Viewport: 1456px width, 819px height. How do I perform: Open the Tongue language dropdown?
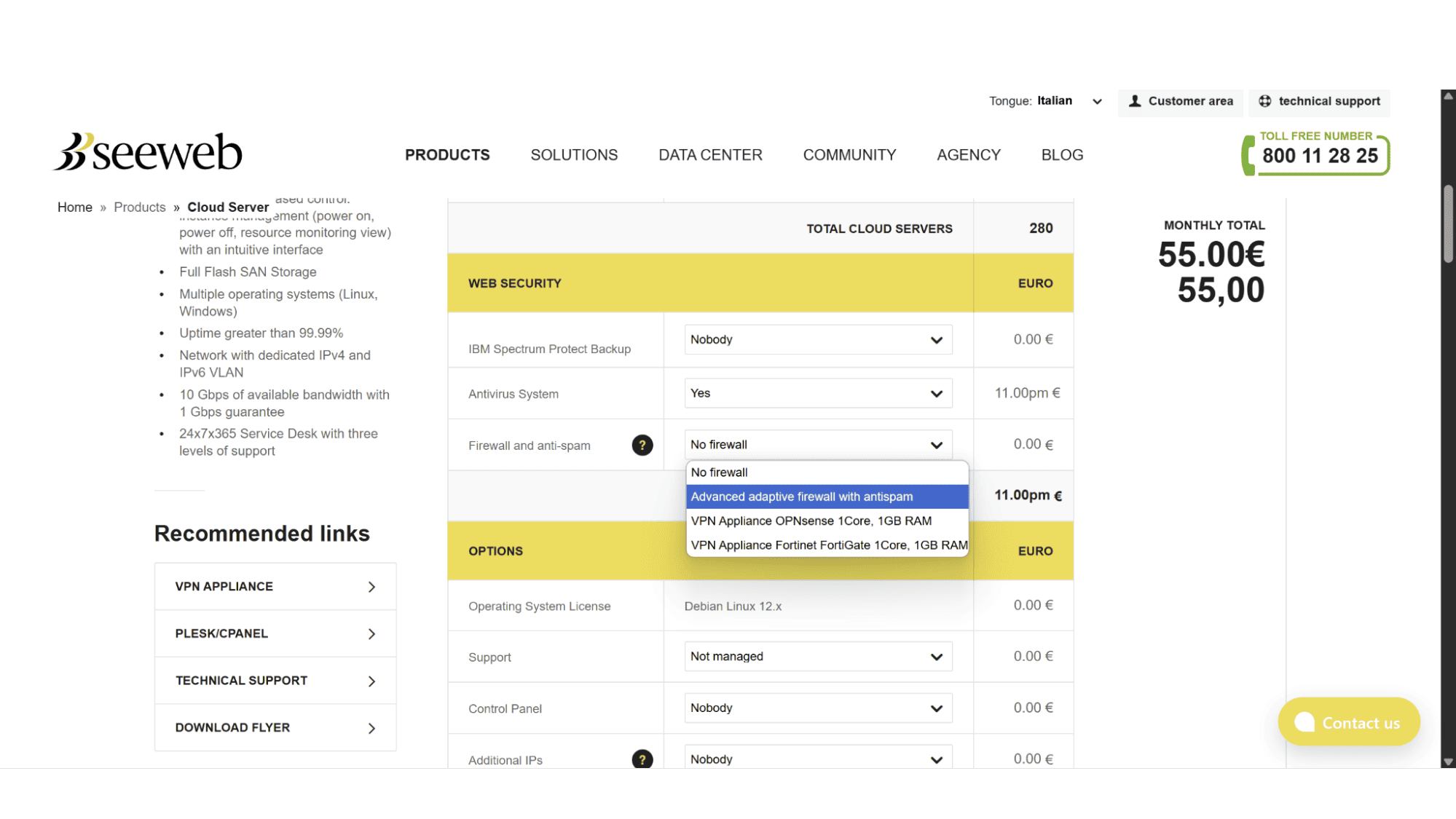[1069, 101]
